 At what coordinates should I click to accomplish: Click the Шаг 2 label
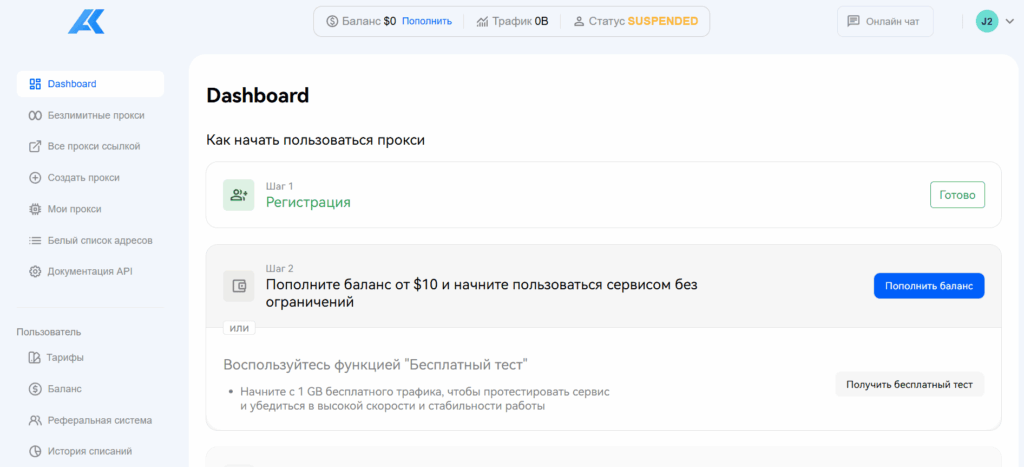280,268
